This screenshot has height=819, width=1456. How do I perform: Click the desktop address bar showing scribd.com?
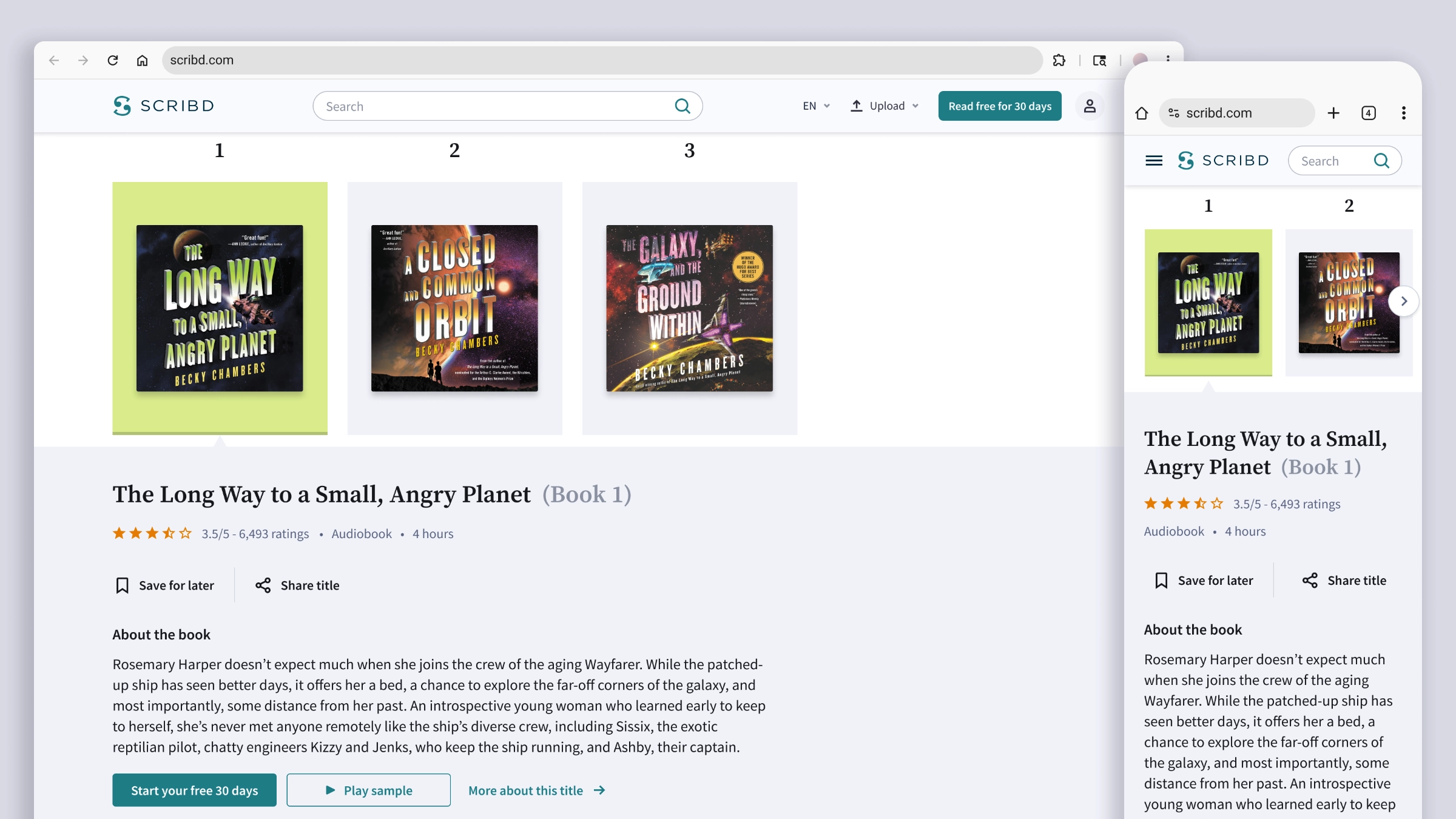pyautogui.click(x=602, y=60)
